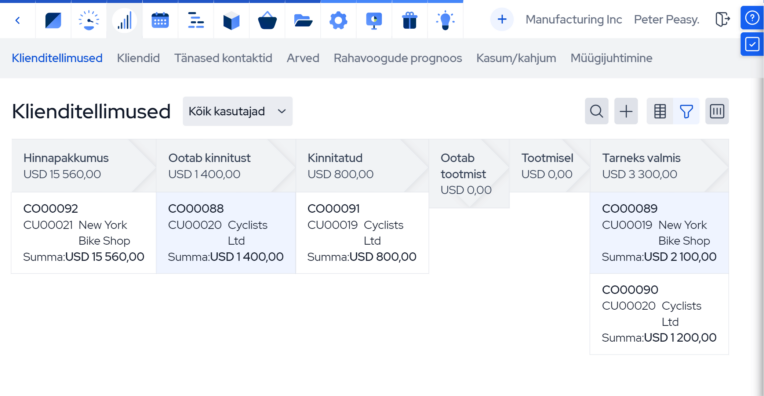Click the Peter Peasy user name
This screenshot has width=764, height=396.
click(667, 19)
